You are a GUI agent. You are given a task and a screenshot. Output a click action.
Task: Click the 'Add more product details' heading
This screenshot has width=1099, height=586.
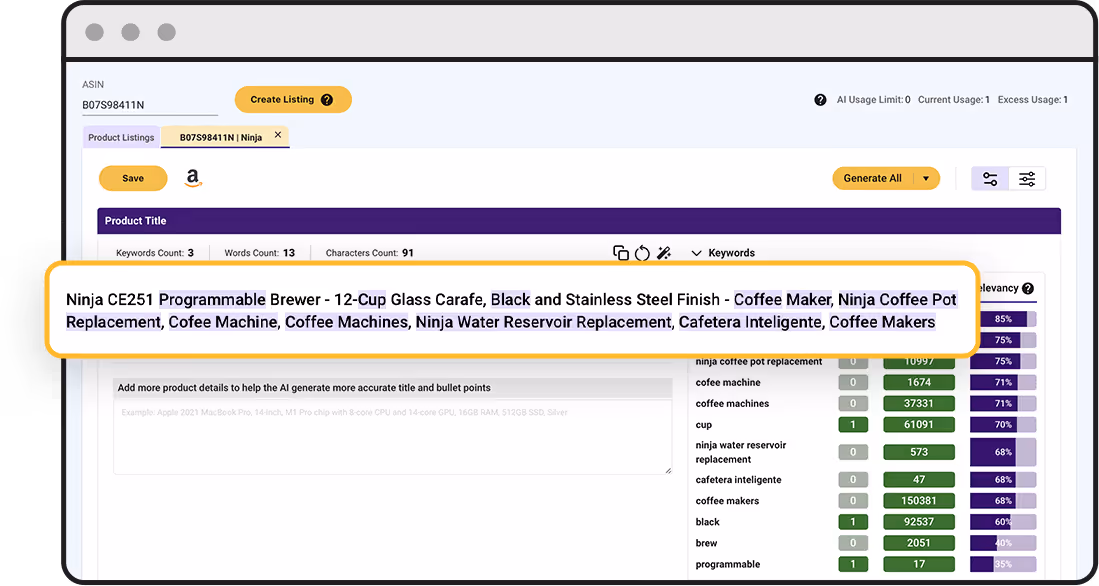coord(304,388)
